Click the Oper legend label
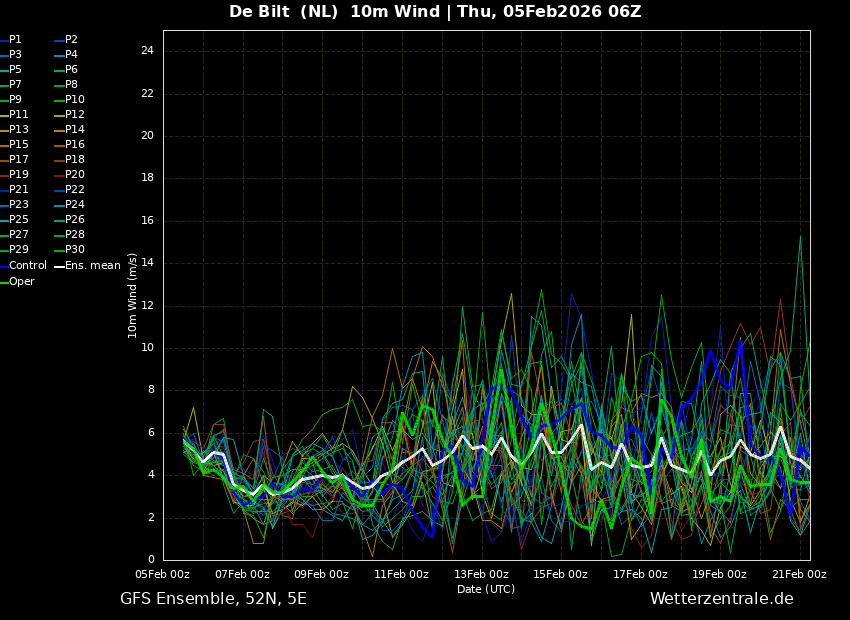The image size is (850, 620). [21, 282]
